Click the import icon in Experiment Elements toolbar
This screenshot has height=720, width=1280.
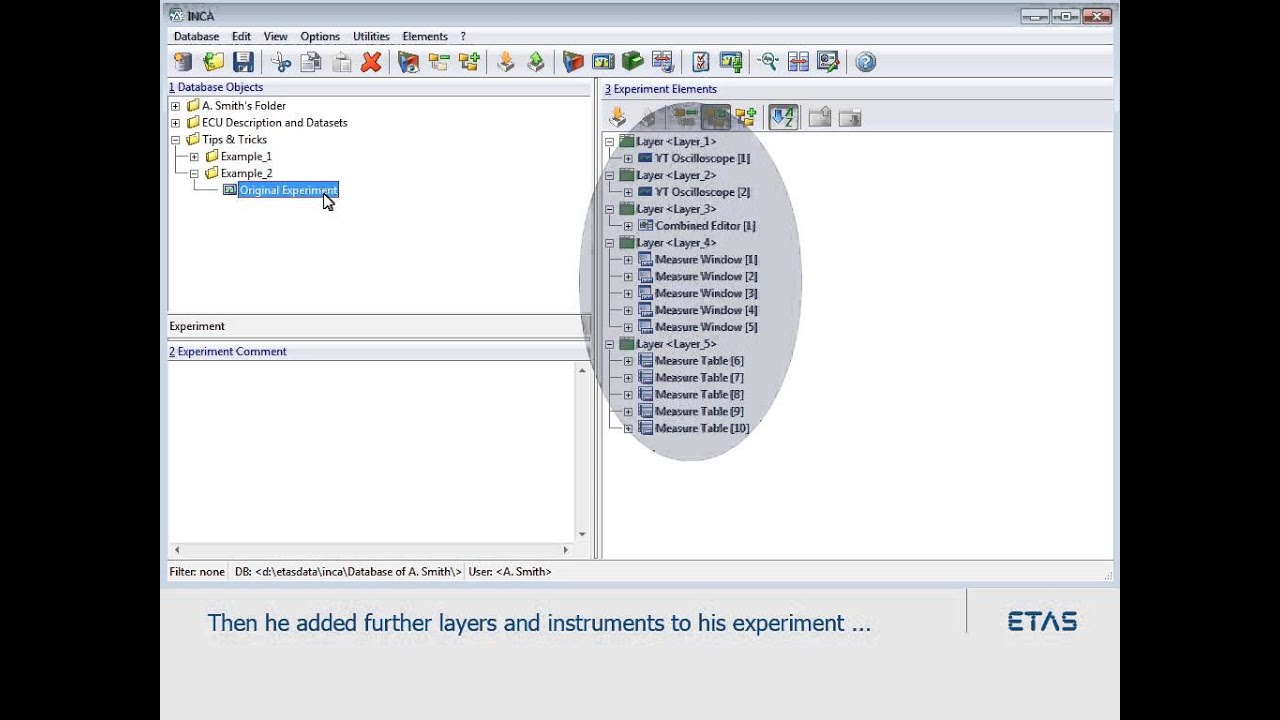pos(618,118)
